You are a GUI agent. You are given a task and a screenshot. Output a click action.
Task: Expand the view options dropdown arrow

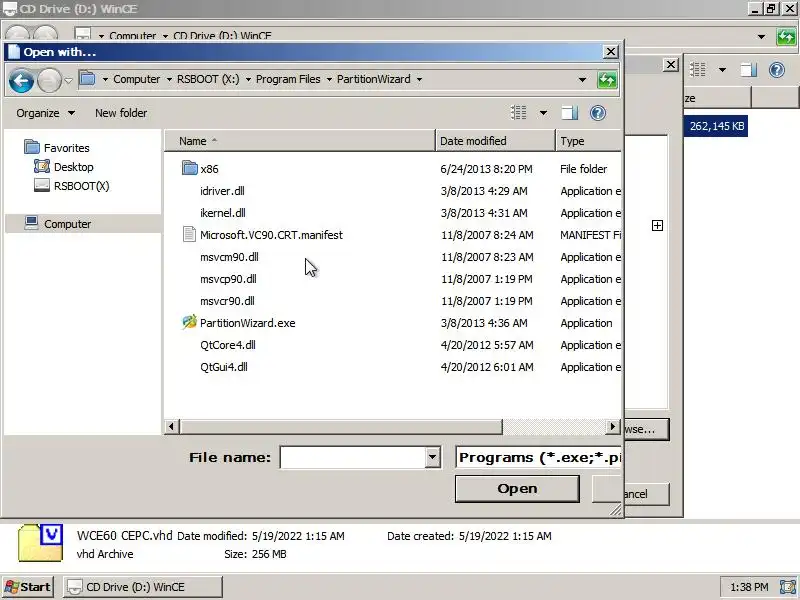[543, 113]
